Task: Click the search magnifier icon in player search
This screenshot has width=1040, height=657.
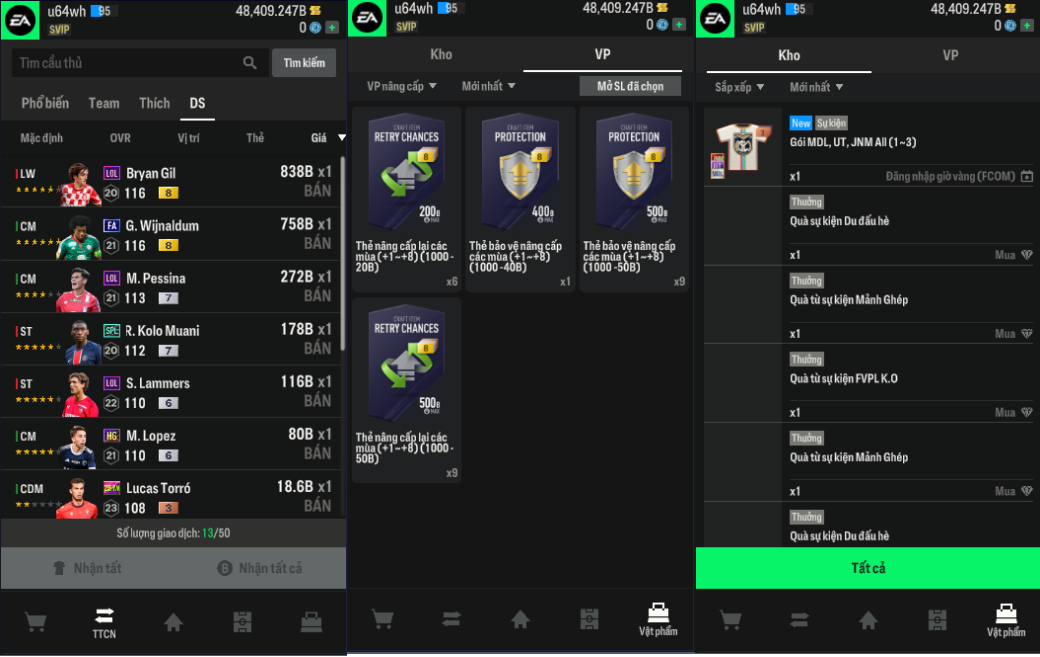Action: click(x=250, y=63)
